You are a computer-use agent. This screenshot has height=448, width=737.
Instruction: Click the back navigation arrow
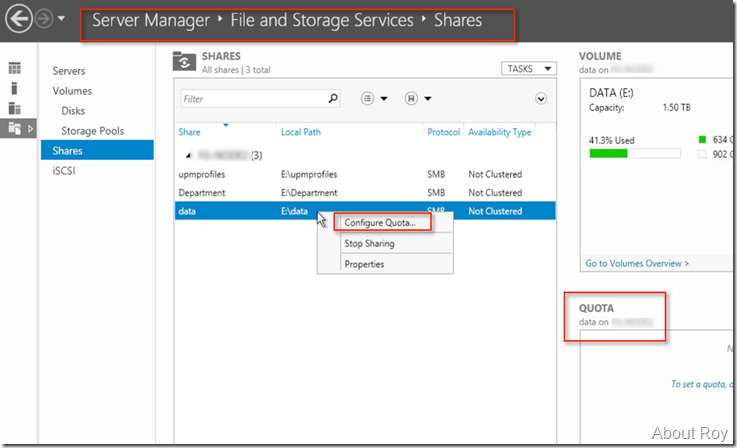click(x=17, y=19)
